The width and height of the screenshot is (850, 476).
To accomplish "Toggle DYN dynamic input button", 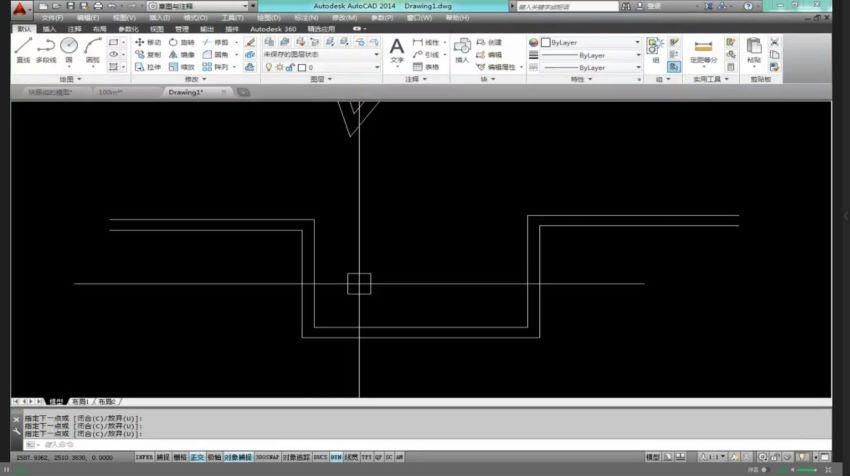I will 336,458.
